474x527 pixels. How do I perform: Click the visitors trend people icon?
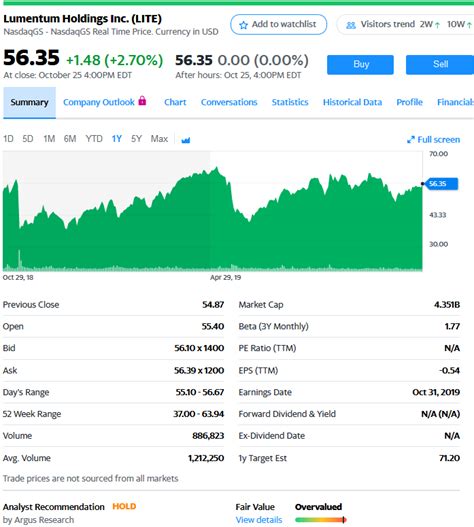coord(351,25)
